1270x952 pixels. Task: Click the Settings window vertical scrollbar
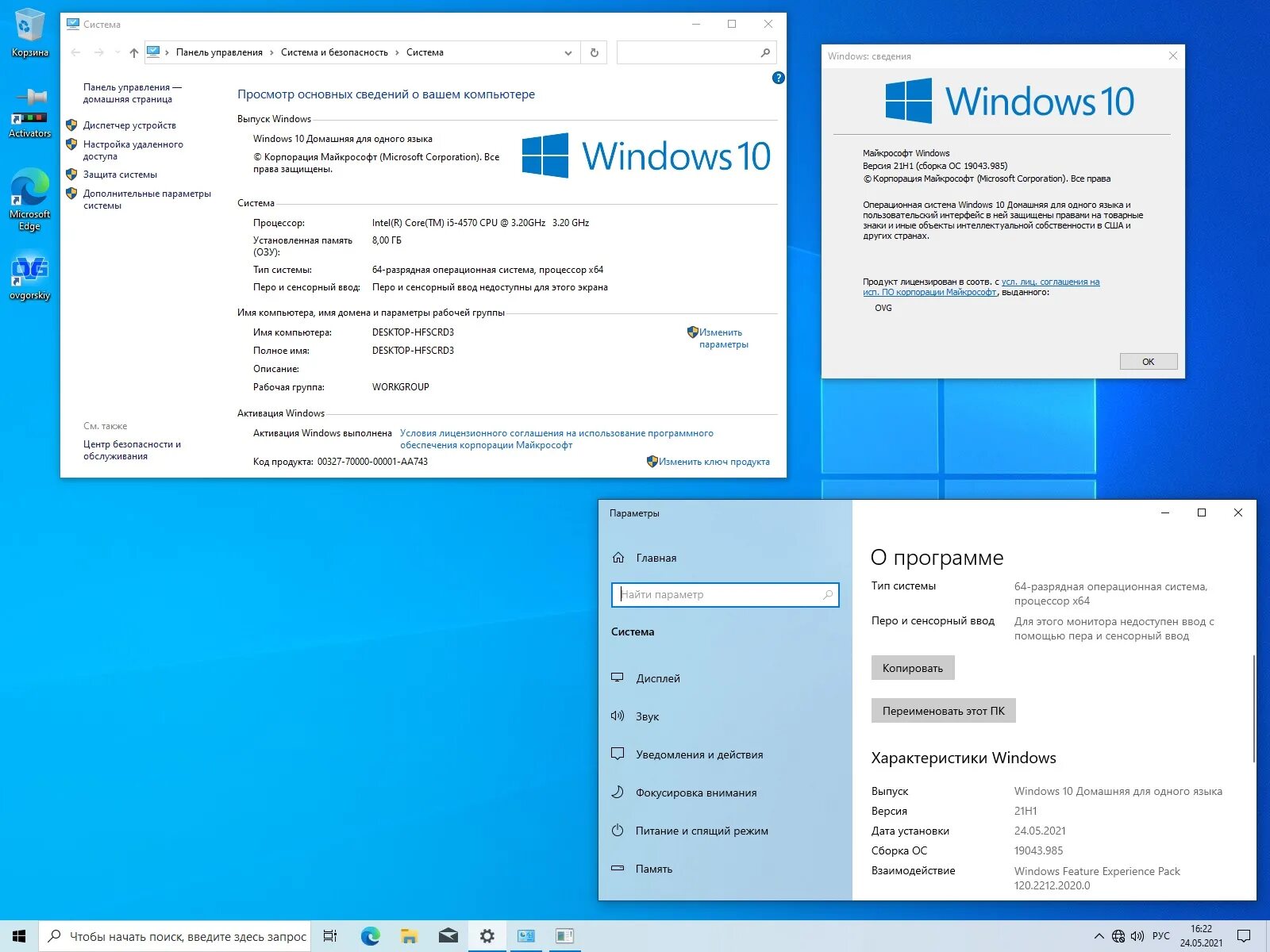pos(1253,708)
